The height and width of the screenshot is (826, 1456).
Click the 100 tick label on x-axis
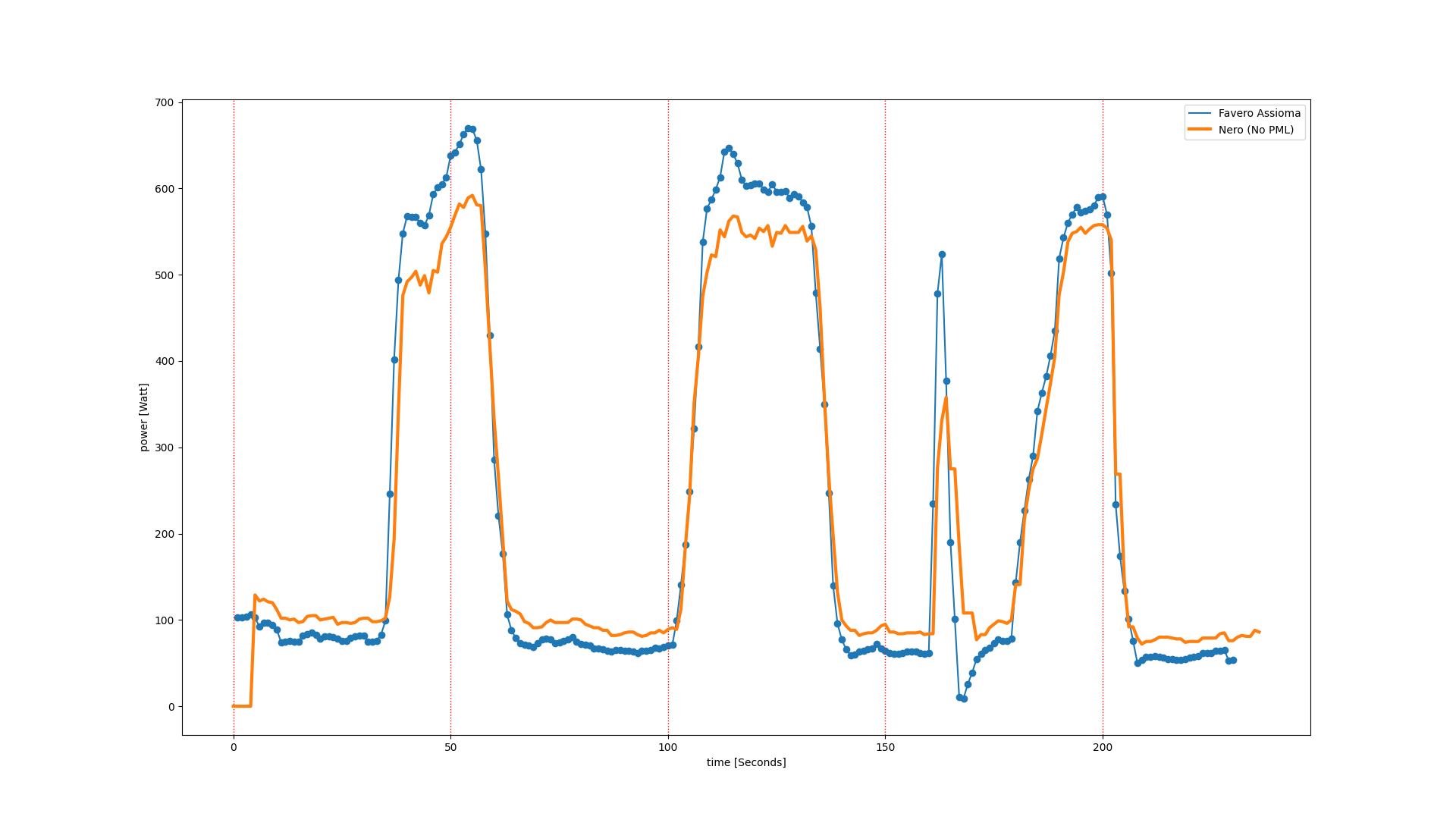667,747
